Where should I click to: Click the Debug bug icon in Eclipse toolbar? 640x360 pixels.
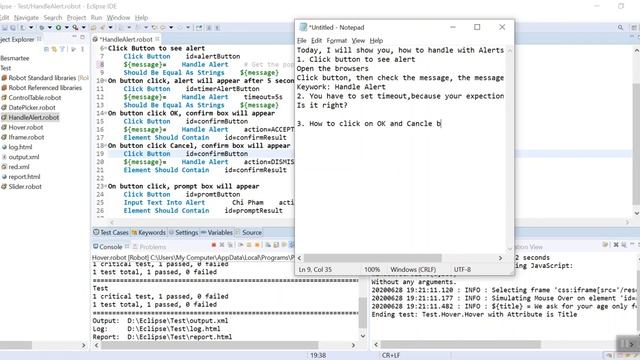click(x=42, y=27)
